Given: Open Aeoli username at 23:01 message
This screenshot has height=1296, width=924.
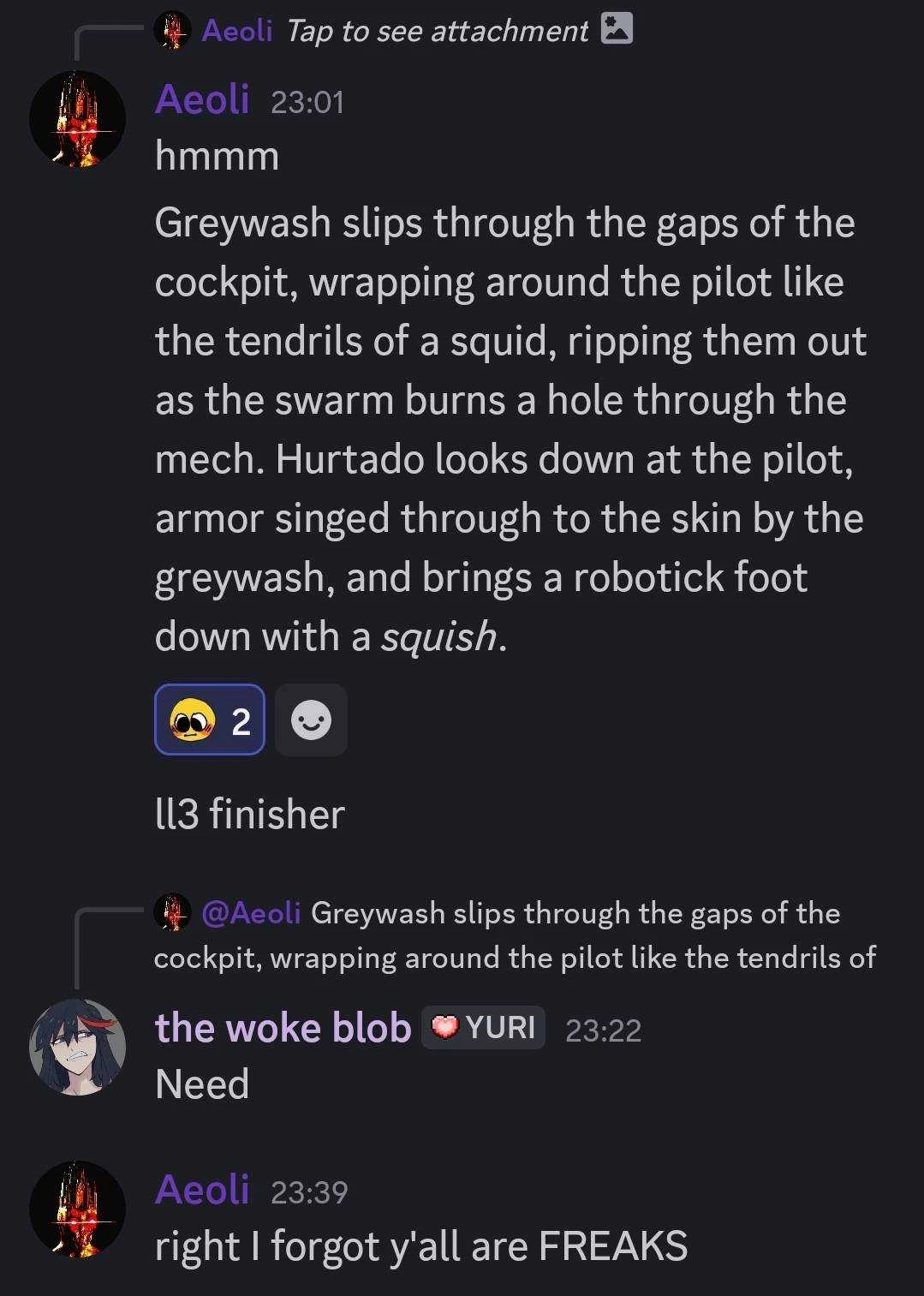Looking at the screenshot, I should 202,99.
